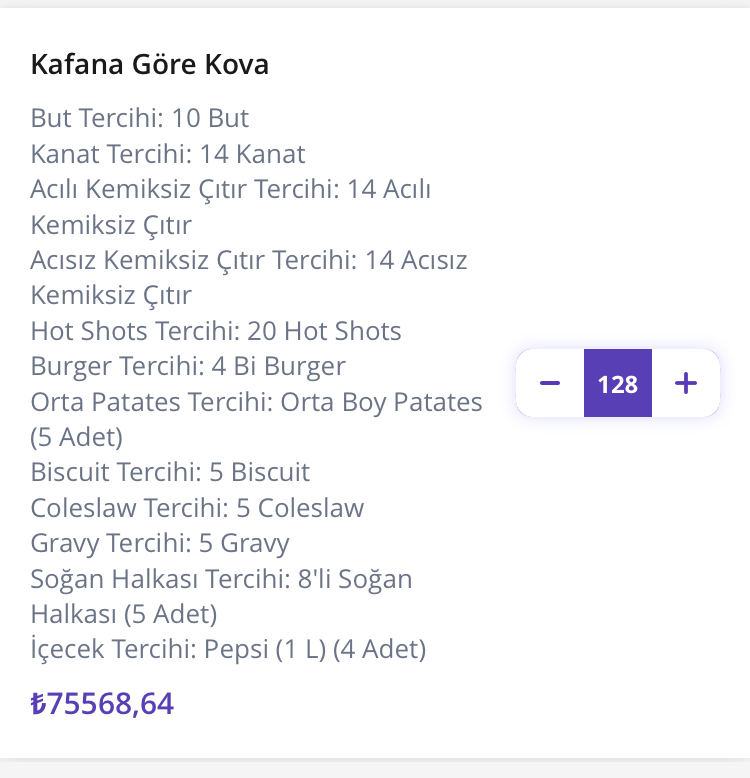Decrease quantity with the minus button
Viewport: 750px width, 778px height.
coord(550,383)
